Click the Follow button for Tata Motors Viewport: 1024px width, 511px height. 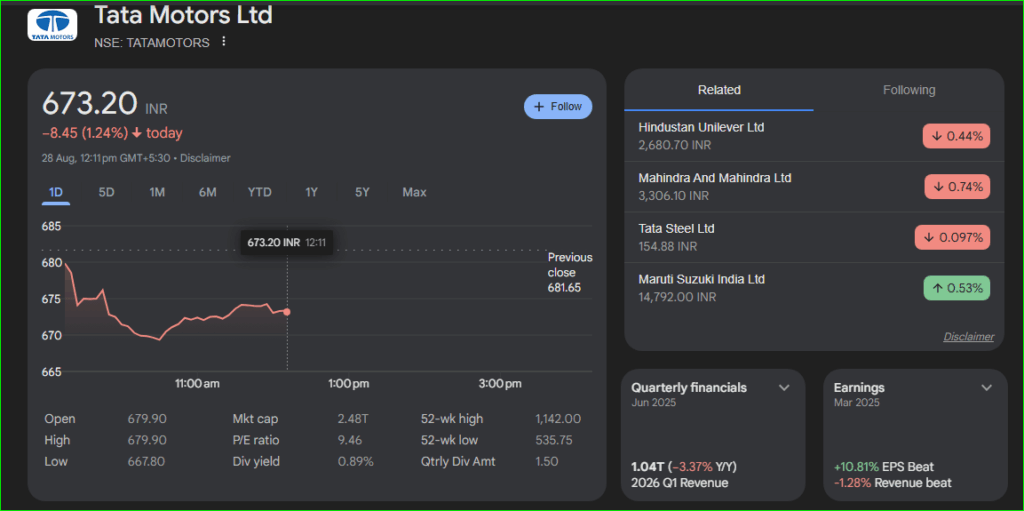[558, 106]
